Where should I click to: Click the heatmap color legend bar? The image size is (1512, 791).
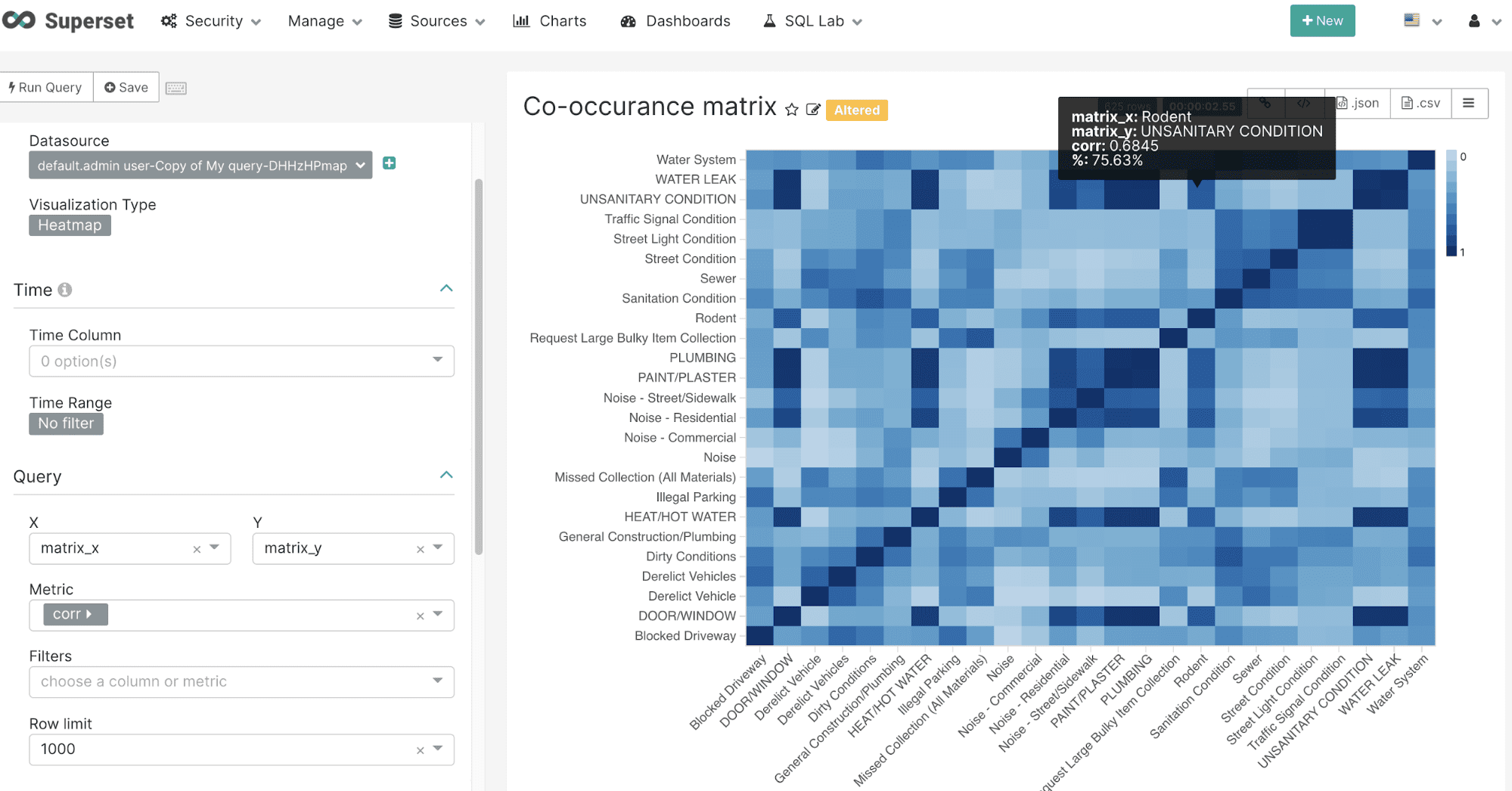(1451, 203)
